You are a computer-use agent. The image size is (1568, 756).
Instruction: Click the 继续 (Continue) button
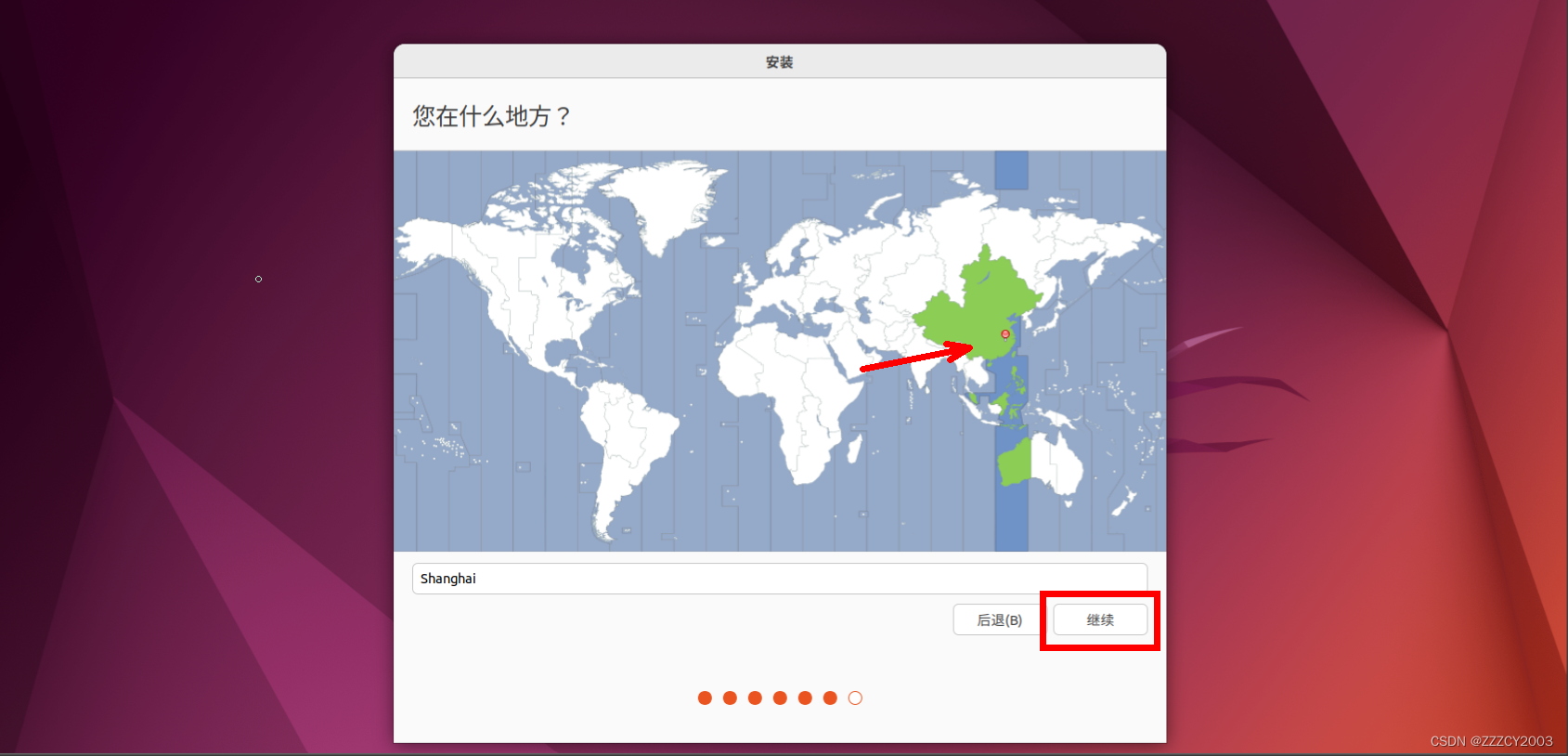[1100, 619]
